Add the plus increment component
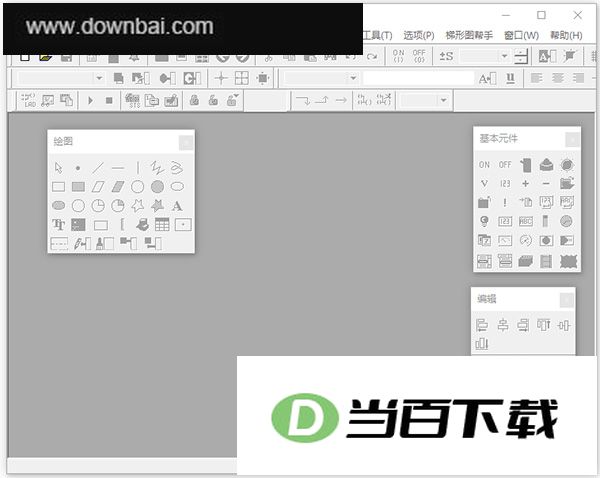 tap(525, 184)
